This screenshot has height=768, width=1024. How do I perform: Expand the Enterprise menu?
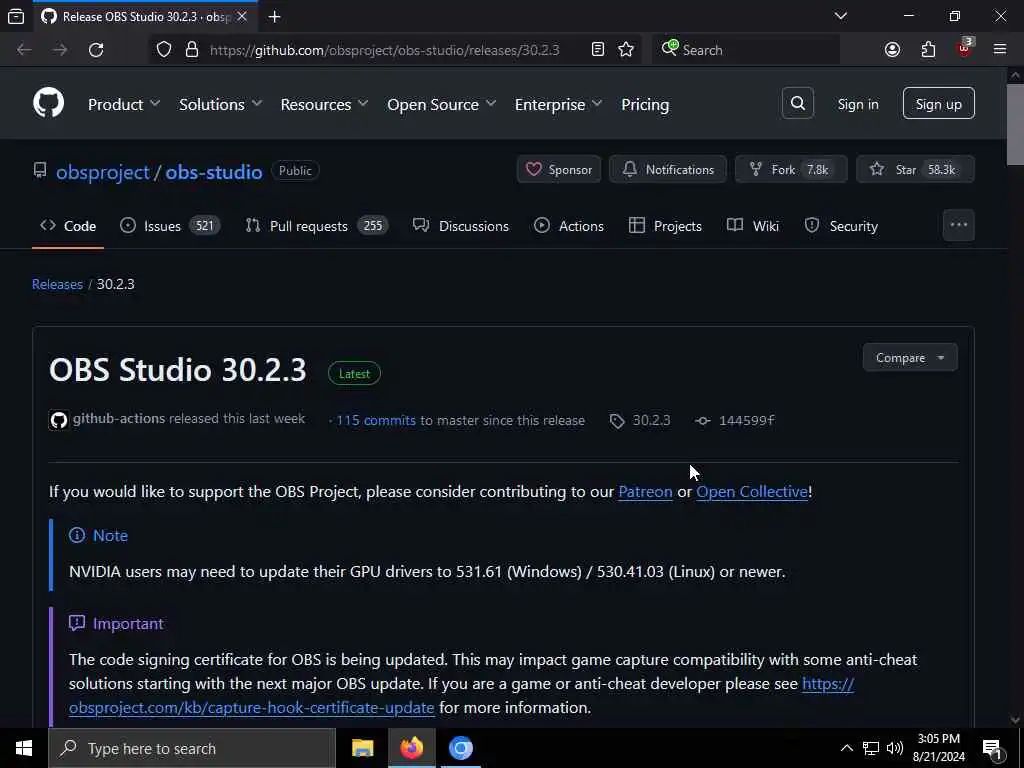pyautogui.click(x=558, y=104)
